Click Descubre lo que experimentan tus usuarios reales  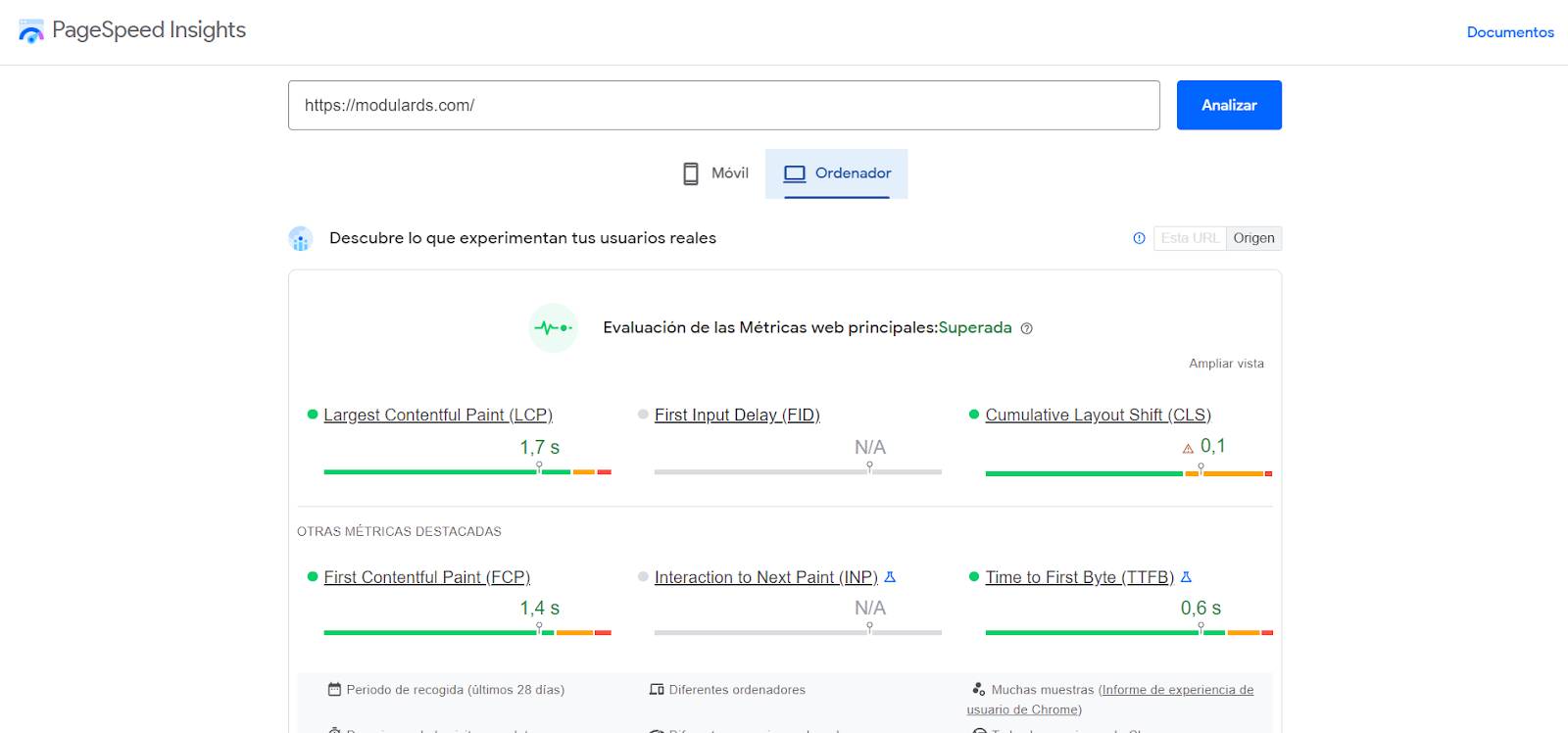(522, 238)
